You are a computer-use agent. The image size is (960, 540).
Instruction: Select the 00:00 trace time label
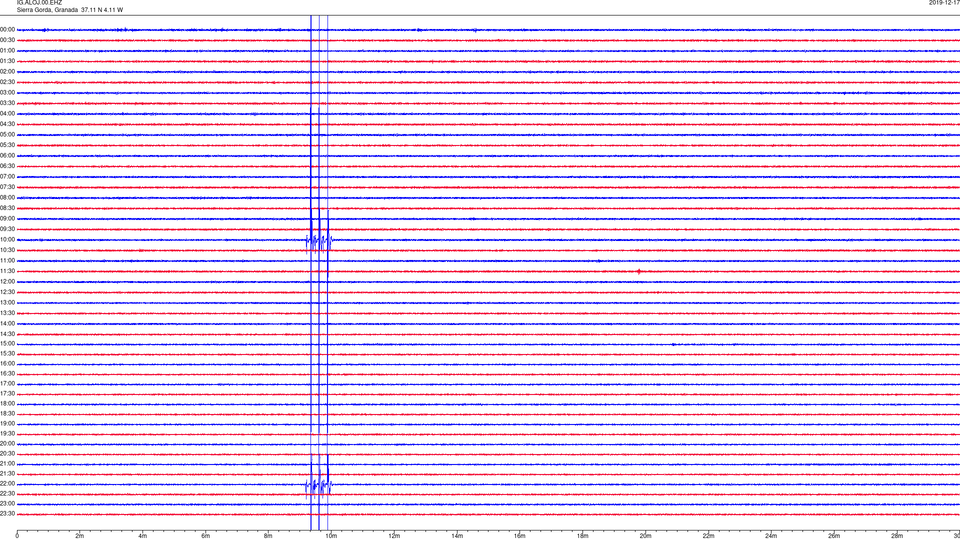click(x=7, y=29)
